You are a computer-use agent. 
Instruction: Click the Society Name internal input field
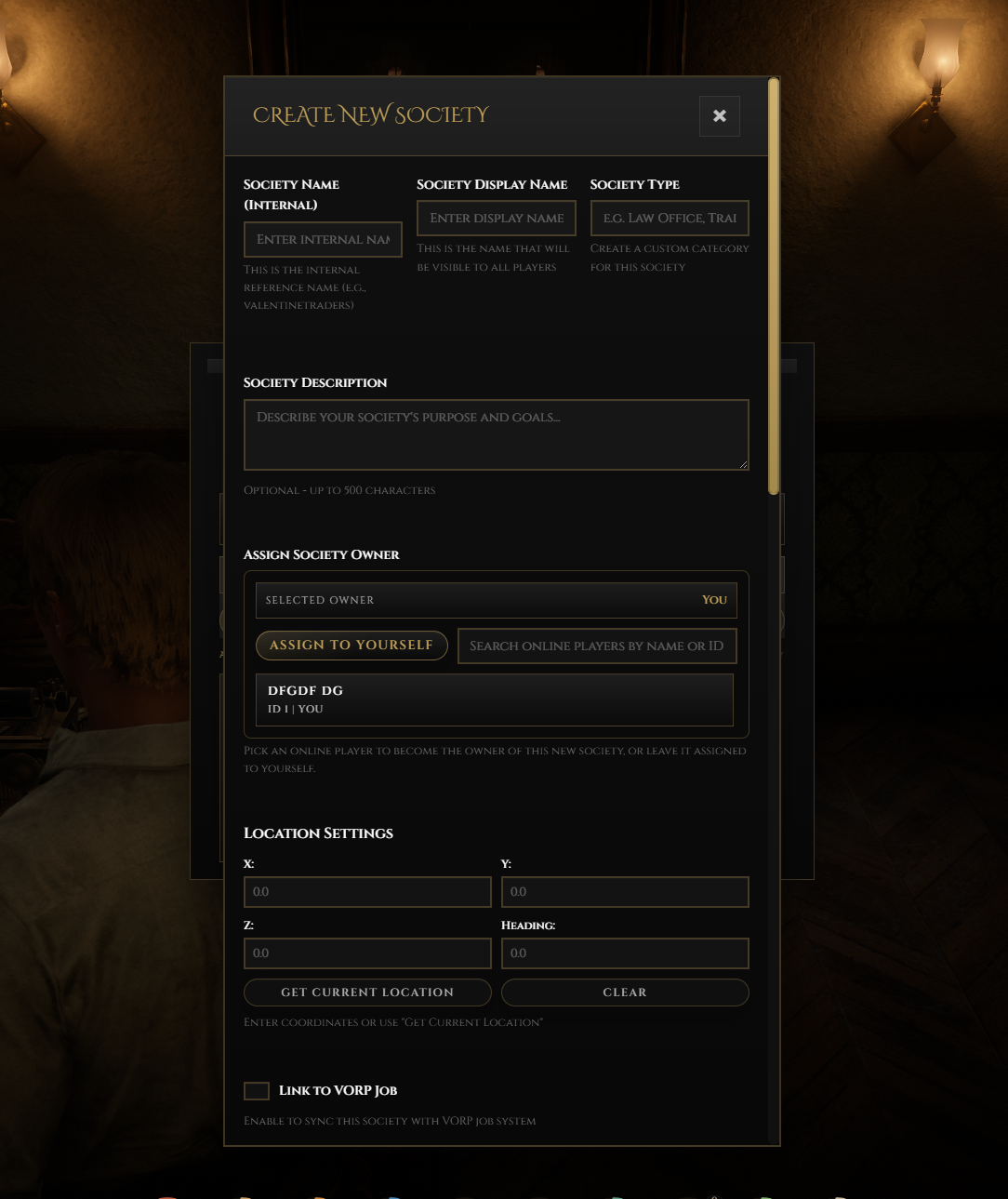pos(323,239)
